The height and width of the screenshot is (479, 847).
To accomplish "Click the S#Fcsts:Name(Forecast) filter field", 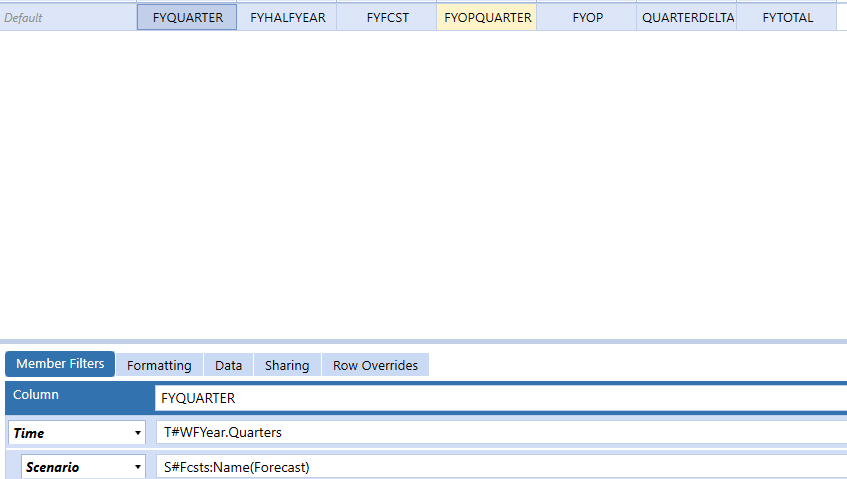I will point(500,467).
